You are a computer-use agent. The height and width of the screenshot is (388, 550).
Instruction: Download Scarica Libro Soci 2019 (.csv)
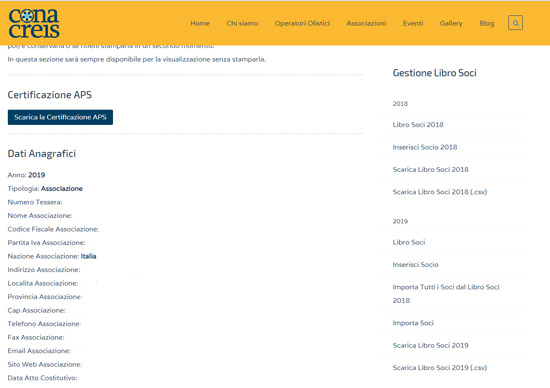(x=440, y=368)
